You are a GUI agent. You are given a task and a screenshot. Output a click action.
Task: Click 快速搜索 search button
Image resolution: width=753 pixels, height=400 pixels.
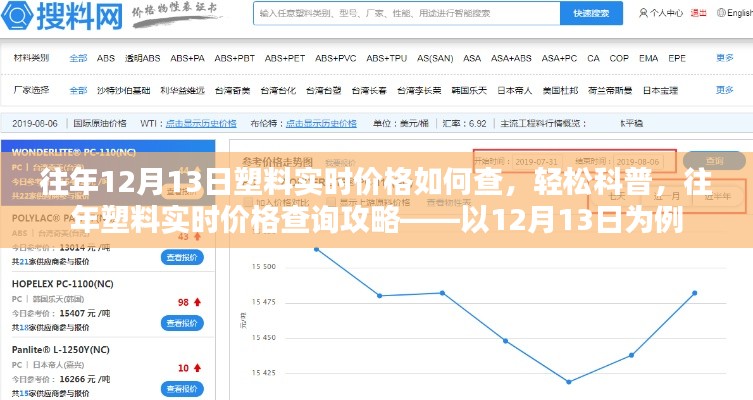click(591, 13)
